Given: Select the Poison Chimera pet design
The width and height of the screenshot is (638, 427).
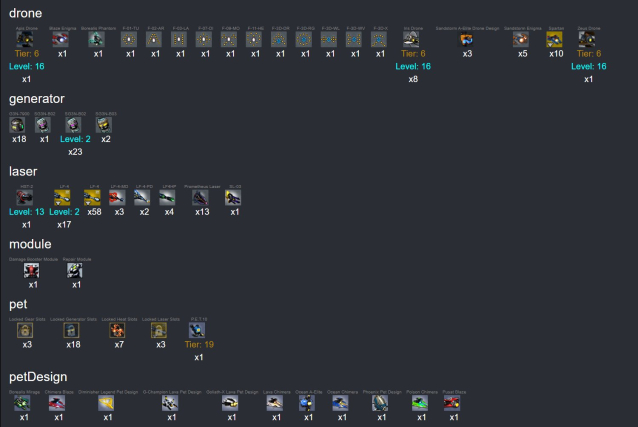Looking at the screenshot, I should (421, 402).
